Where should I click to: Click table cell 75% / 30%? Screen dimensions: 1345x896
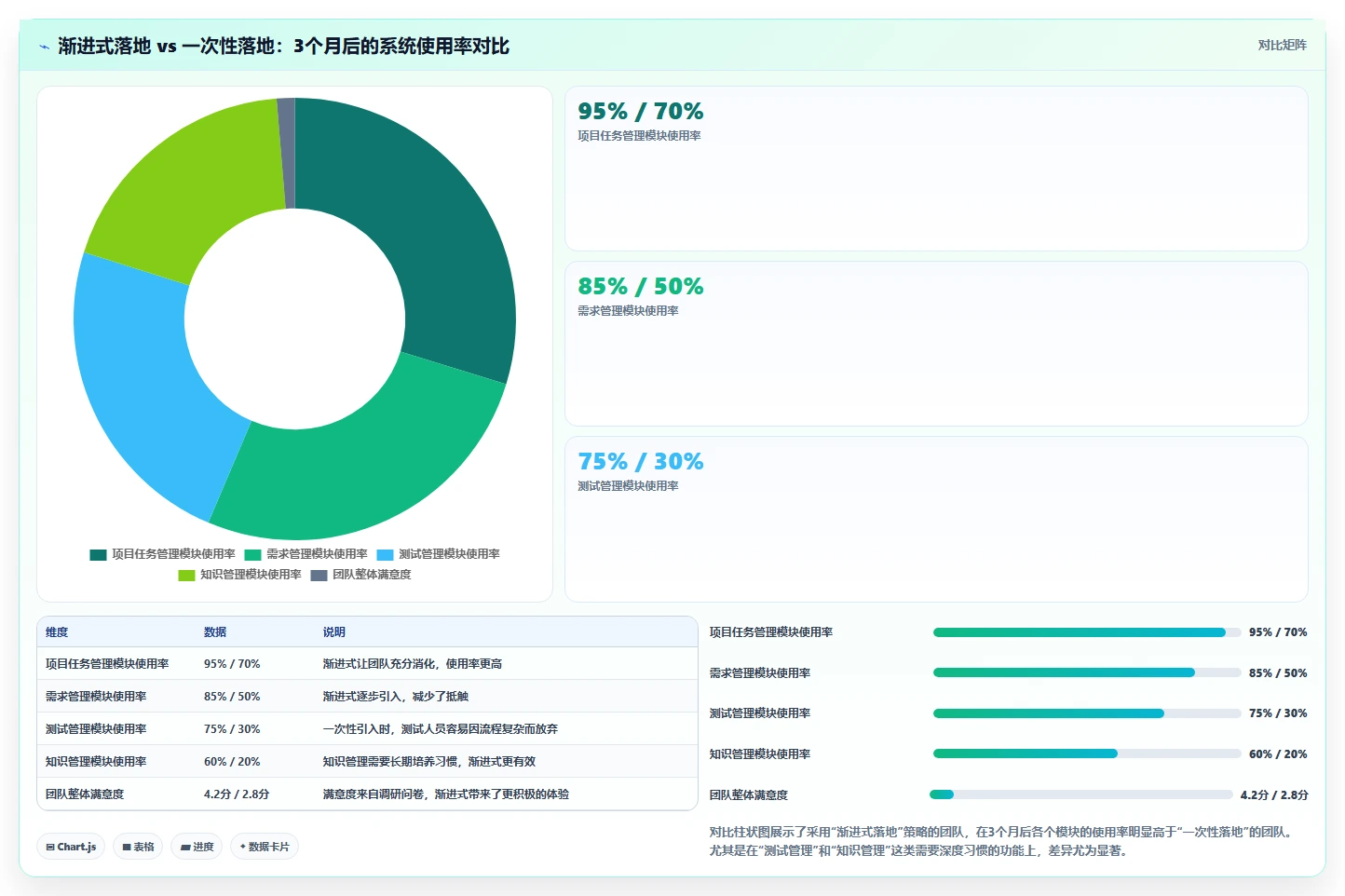(x=232, y=729)
